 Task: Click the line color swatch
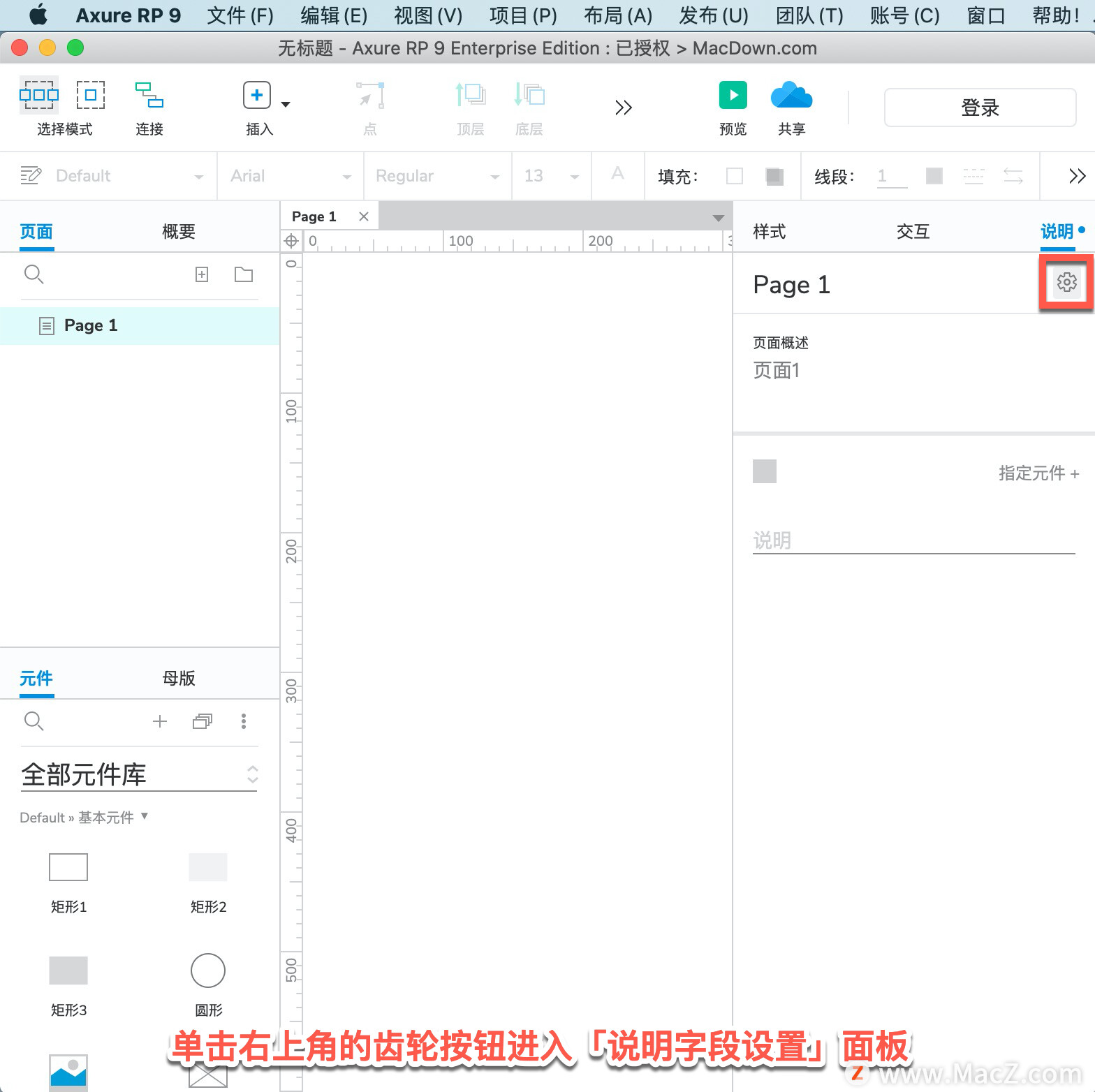[934, 176]
